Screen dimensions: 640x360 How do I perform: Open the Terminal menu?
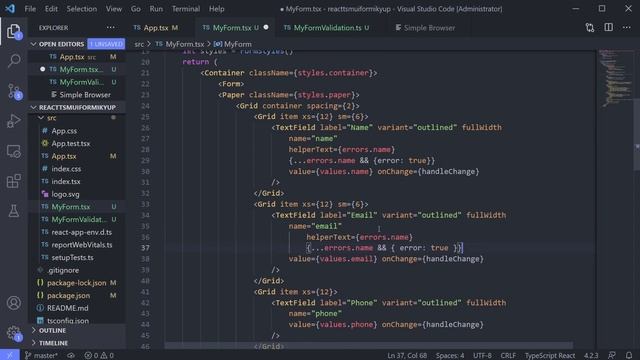point(186,9)
